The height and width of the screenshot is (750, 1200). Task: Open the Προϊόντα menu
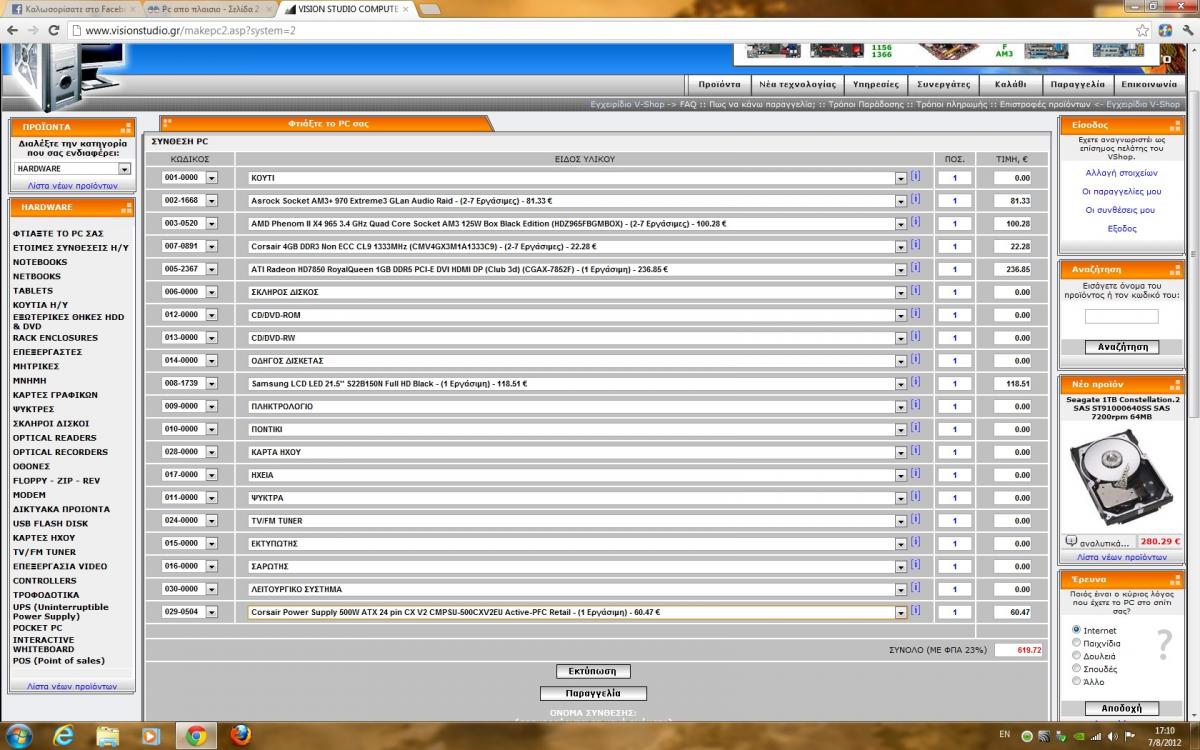click(719, 84)
